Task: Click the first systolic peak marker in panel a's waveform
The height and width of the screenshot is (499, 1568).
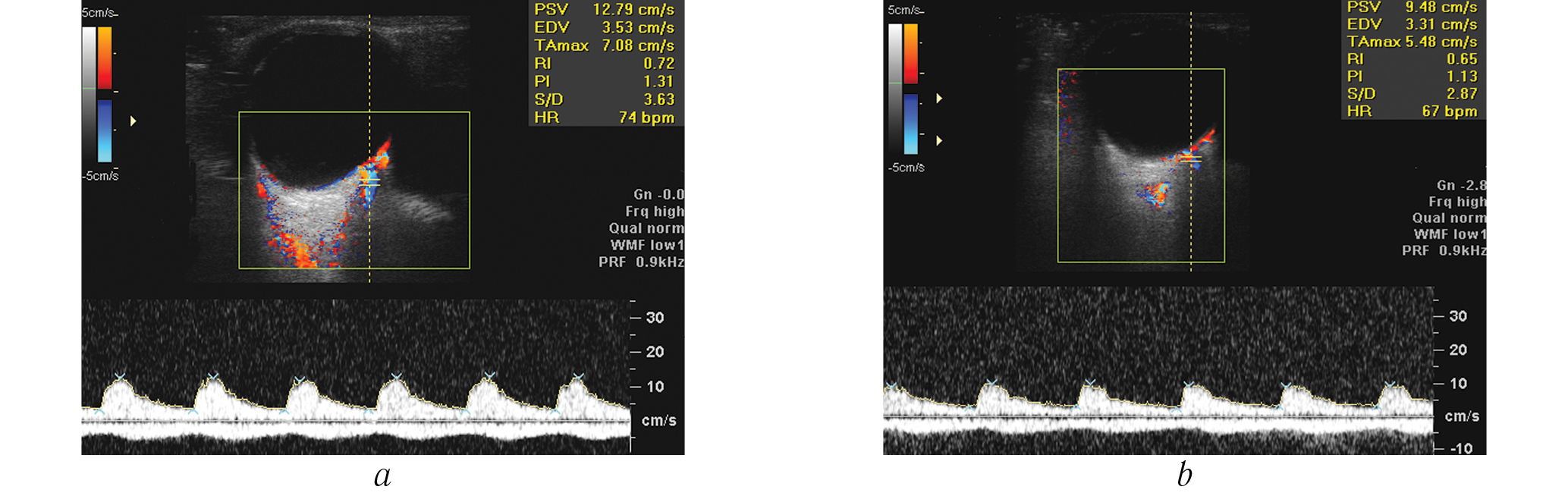Action: (120, 376)
